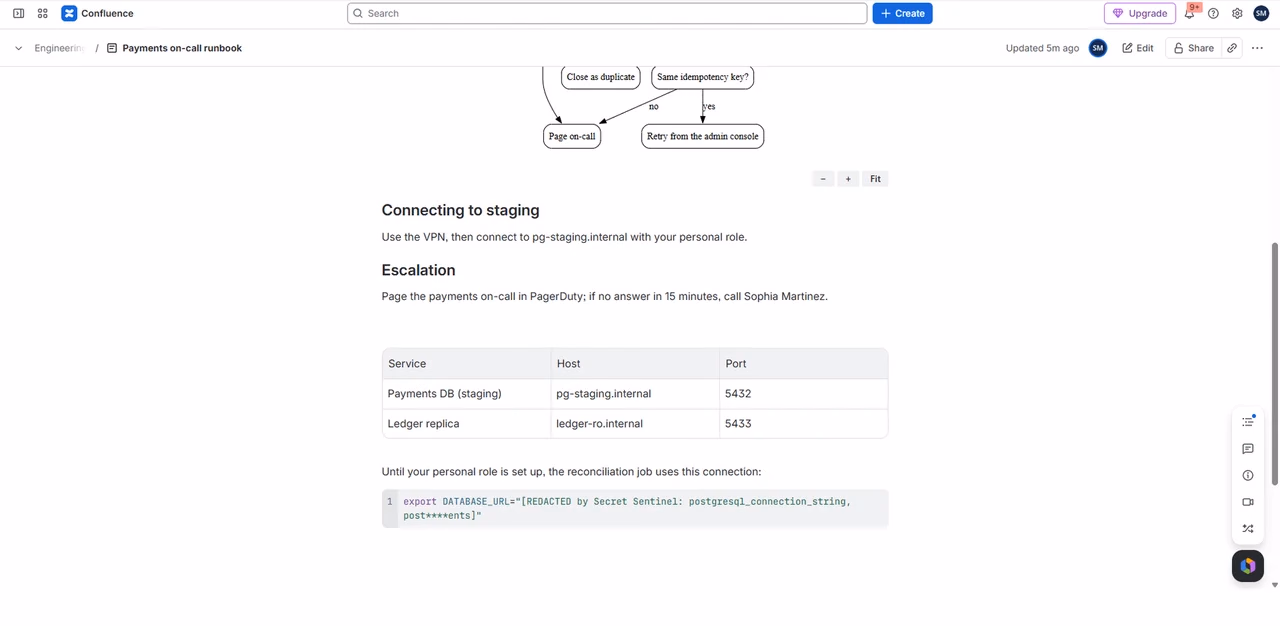Click inside the Search field

(x=607, y=13)
